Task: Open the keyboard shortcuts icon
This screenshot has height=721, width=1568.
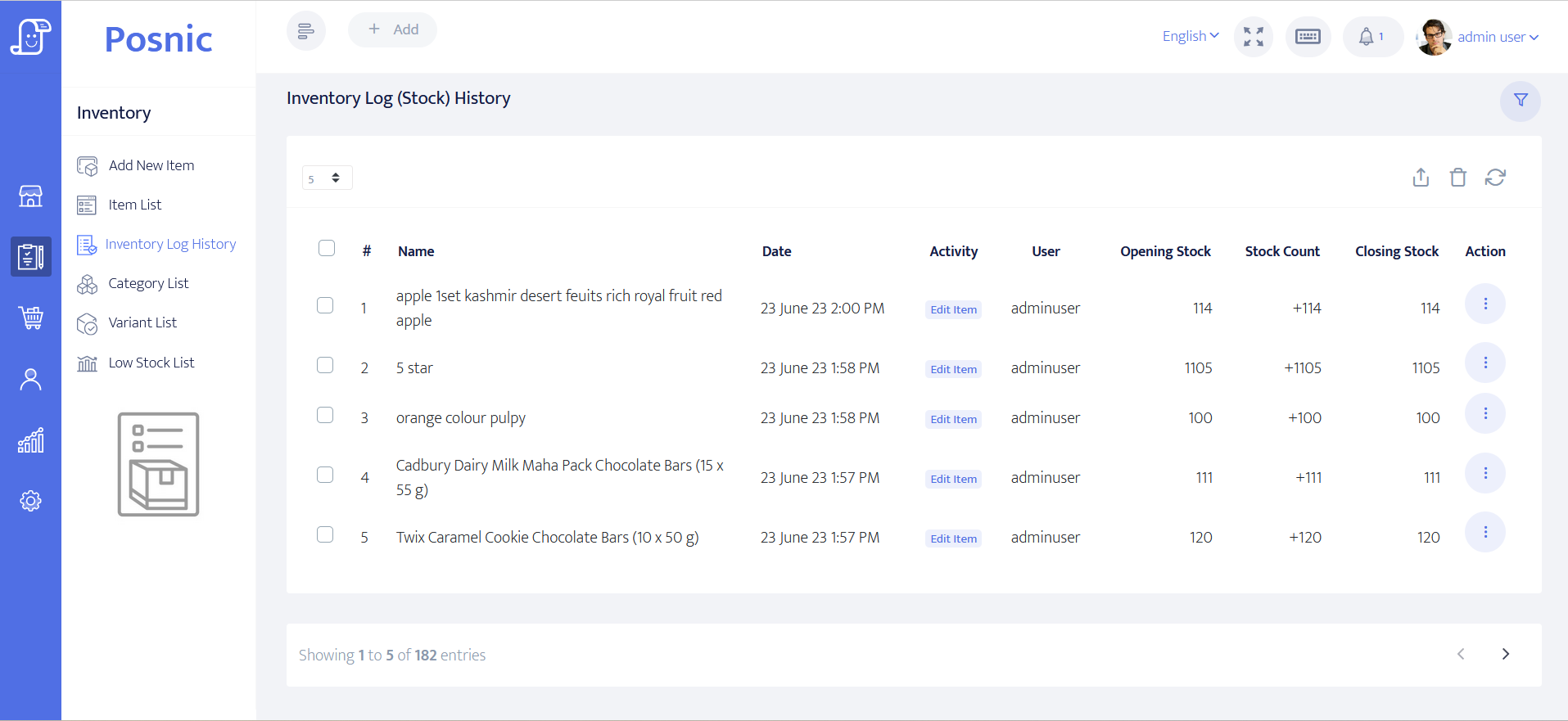Action: click(1308, 37)
